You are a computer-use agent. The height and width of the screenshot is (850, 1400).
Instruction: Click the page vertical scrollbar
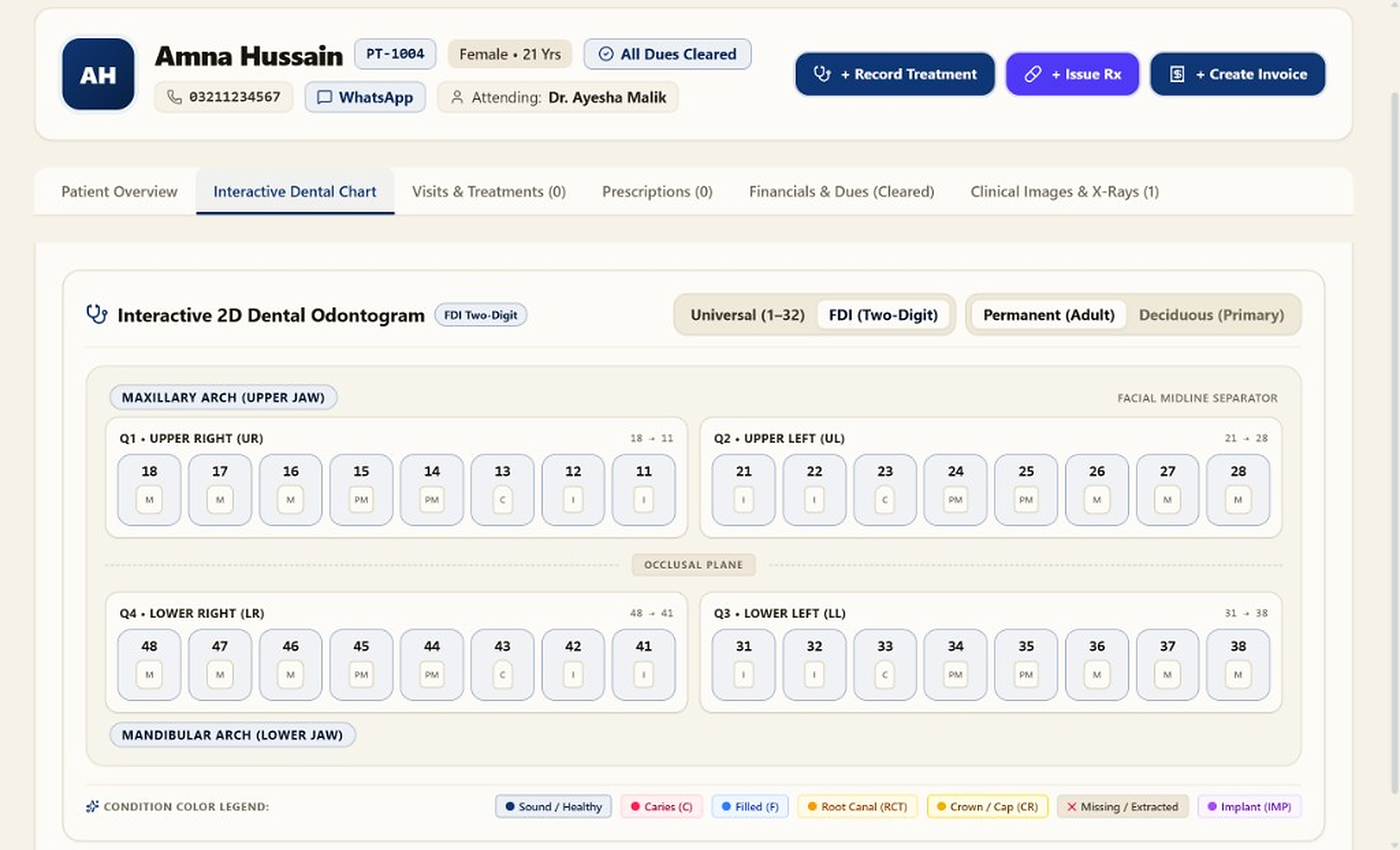pos(1395,444)
